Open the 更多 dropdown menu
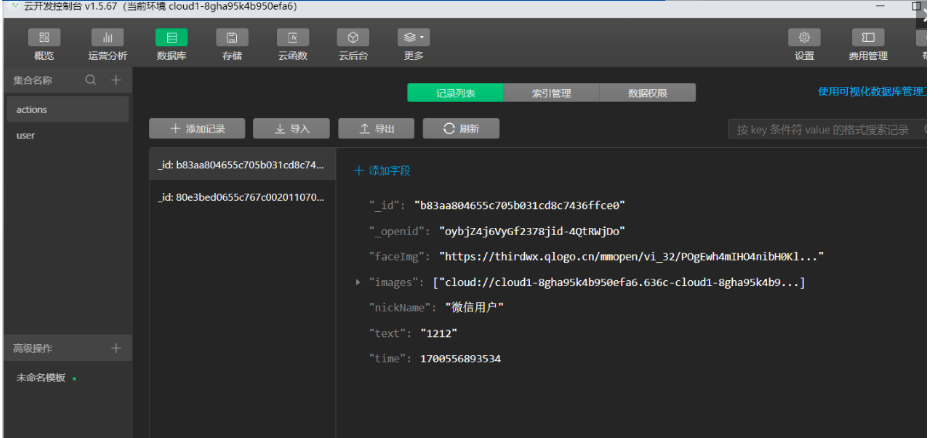The image size is (939, 438). [414, 38]
